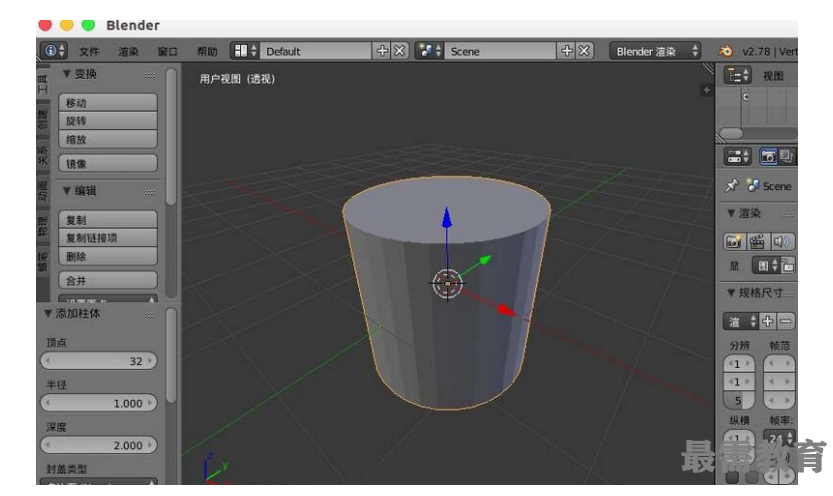Click the blue Z axis arrow
The height and width of the screenshot is (496, 833).
(447, 218)
